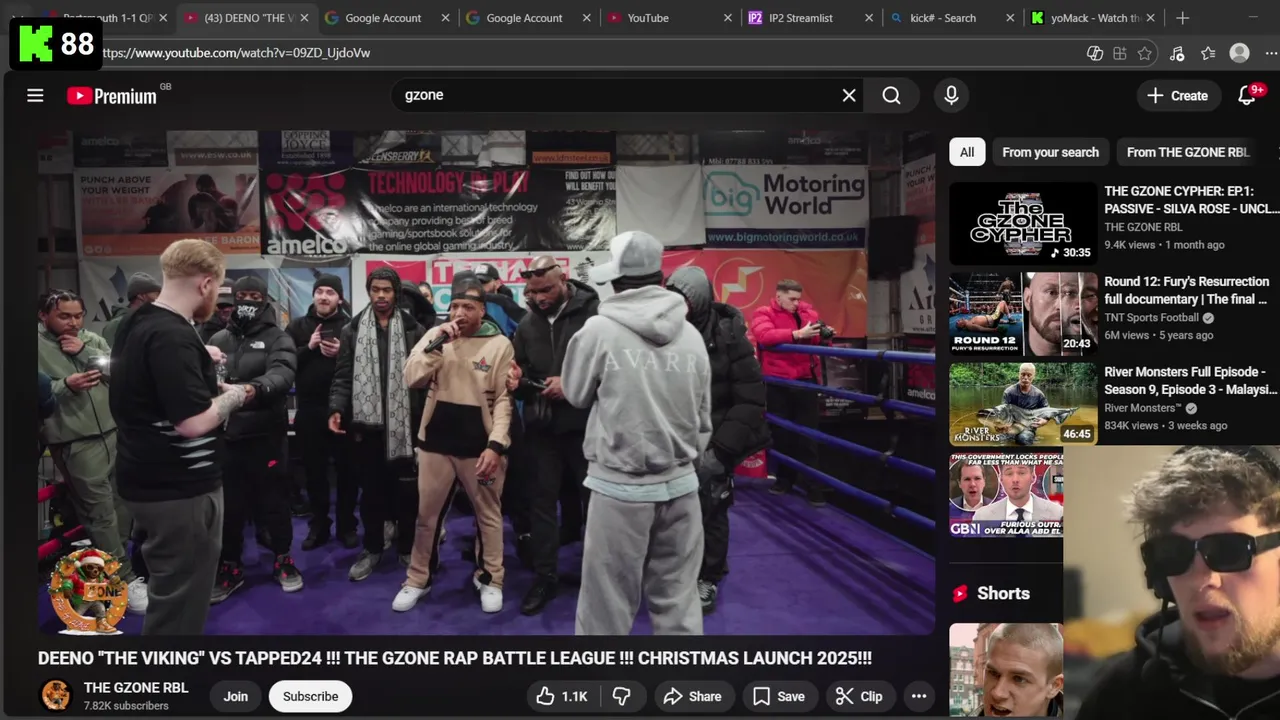1280x720 pixels.
Task: Run search with the magnifying glass button
Action: click(891, 95)
